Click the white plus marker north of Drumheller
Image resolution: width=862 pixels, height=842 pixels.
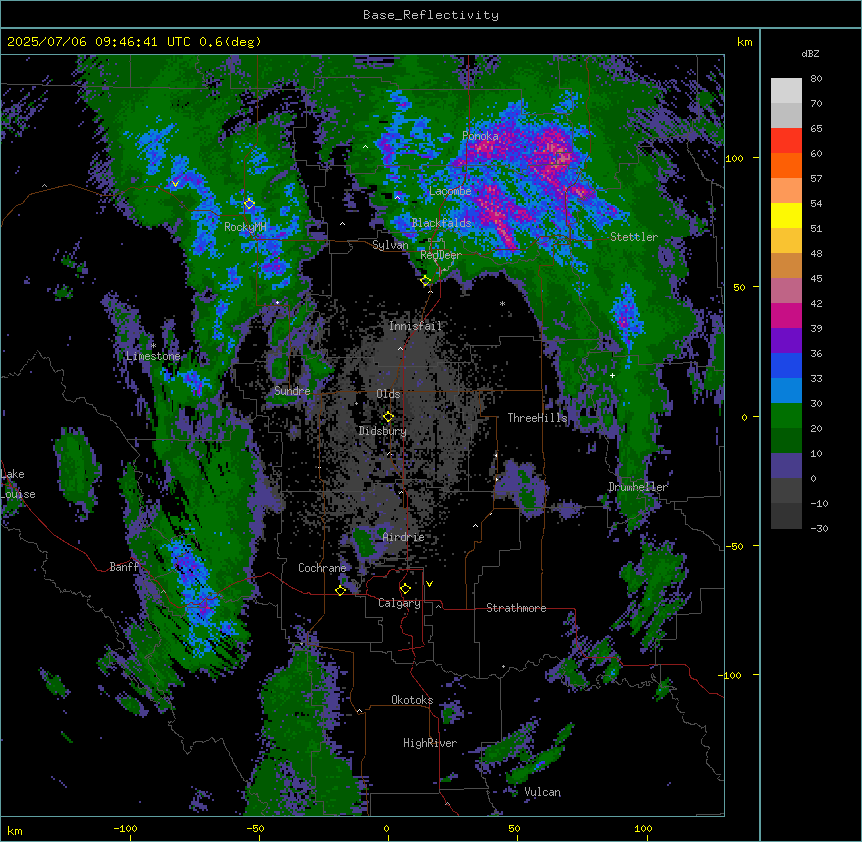click(612, 375)
